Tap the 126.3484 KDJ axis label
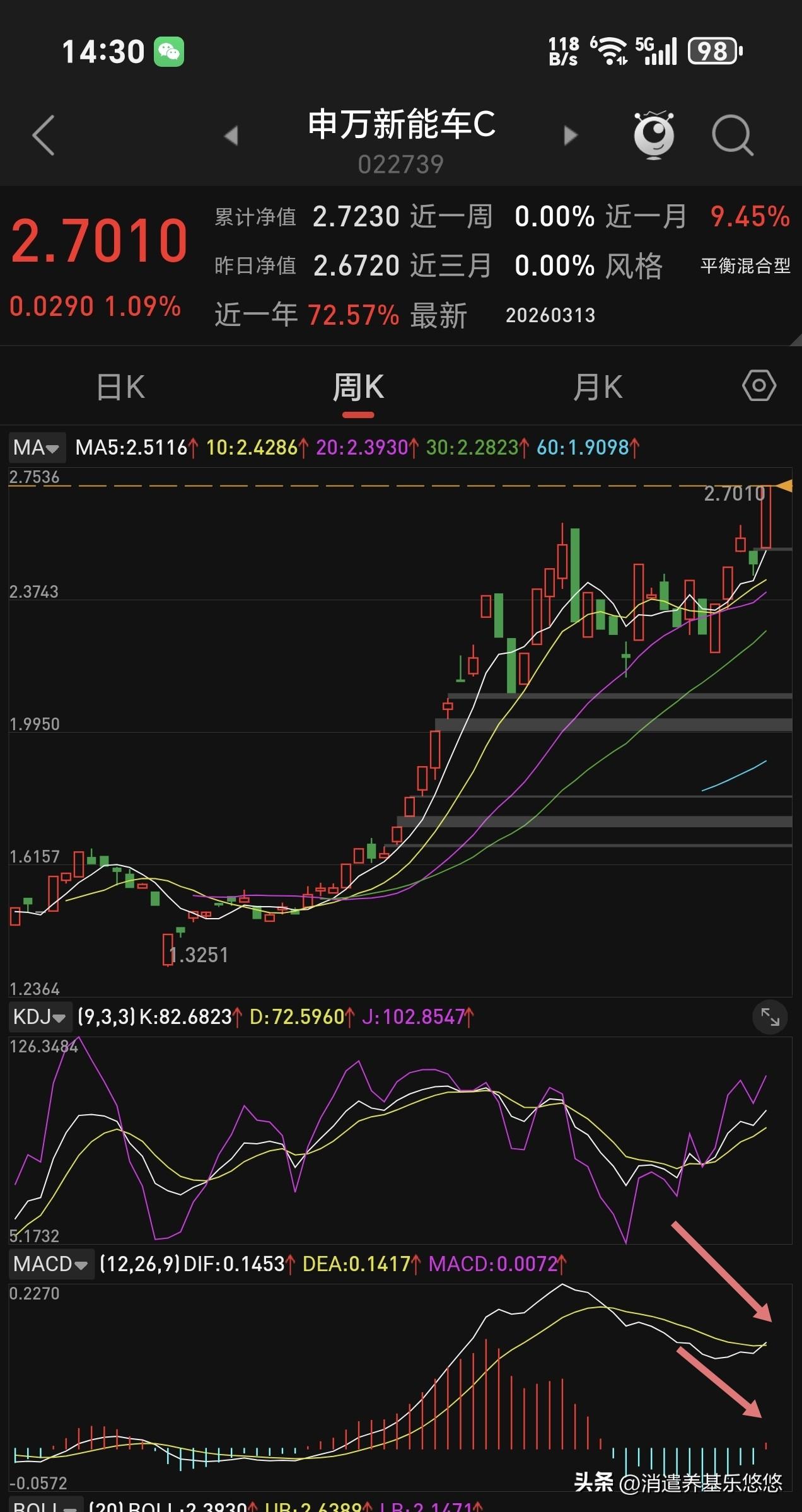Image resolution: width=802 pixels, height=1512 pixels. (x=44, y=1047)
